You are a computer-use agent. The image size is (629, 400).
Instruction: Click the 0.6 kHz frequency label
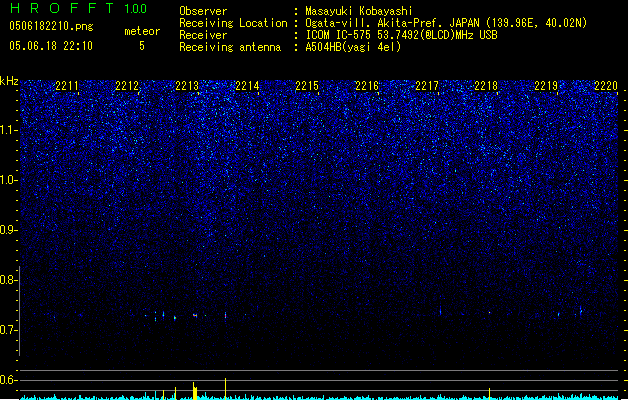tap(8, 380)
